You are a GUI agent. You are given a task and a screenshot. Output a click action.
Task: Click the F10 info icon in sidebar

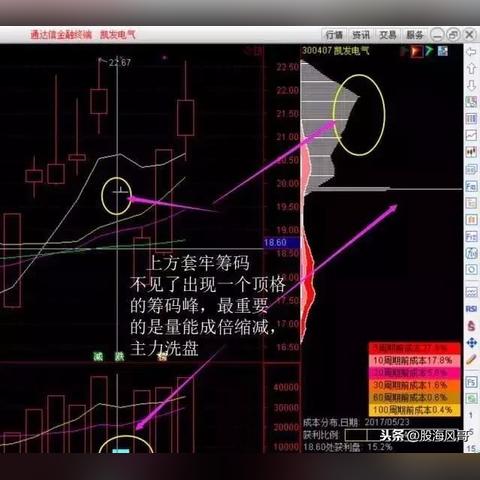pyautogui.click(x=471, y=186)
